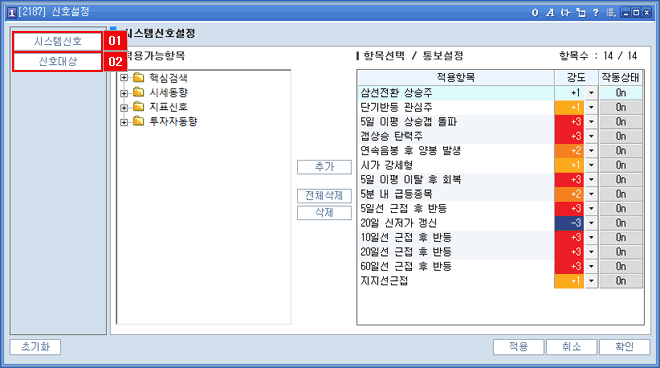Click the help question mark icon
Image resolution: width=660 pixels, height=368 pixels.
coord(595,13)
